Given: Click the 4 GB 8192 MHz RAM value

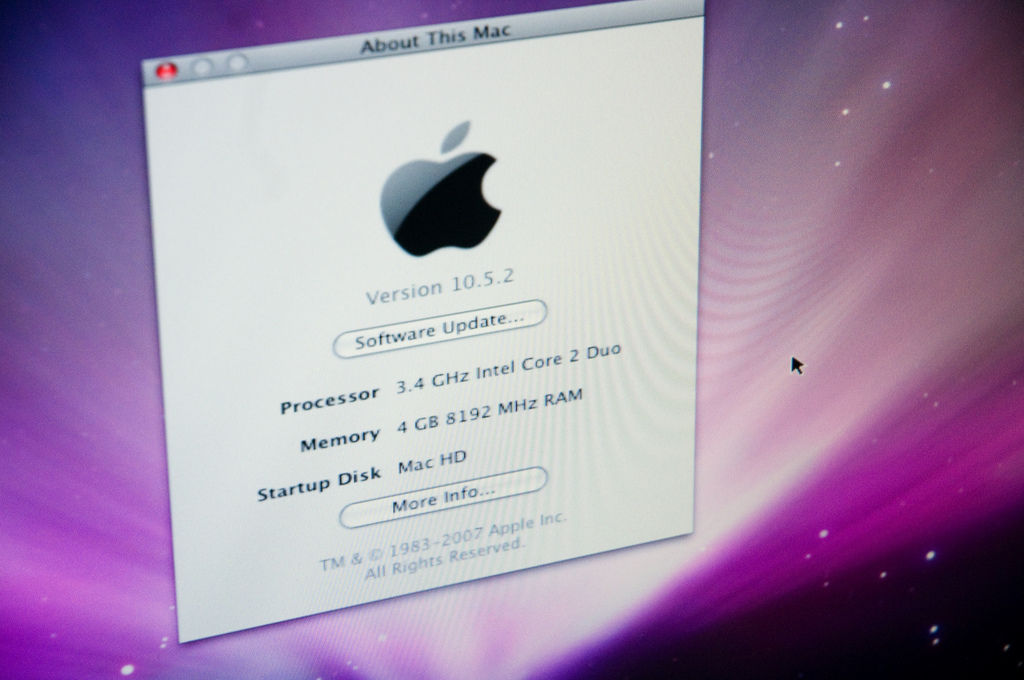Looking at the screenshot, I should [x=490, y=411].
